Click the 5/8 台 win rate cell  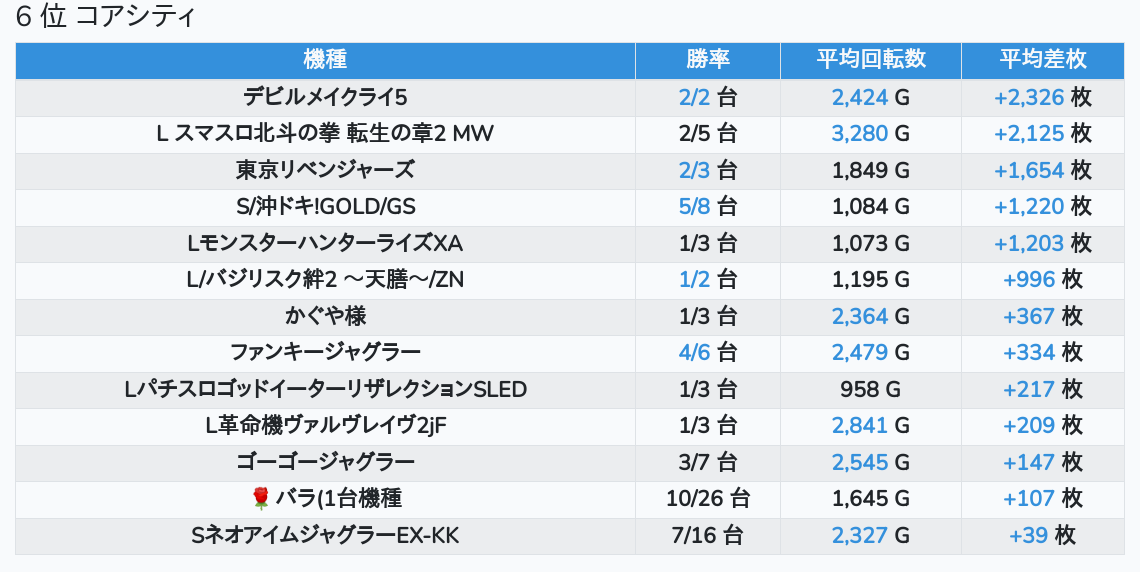tap(708, 207)
